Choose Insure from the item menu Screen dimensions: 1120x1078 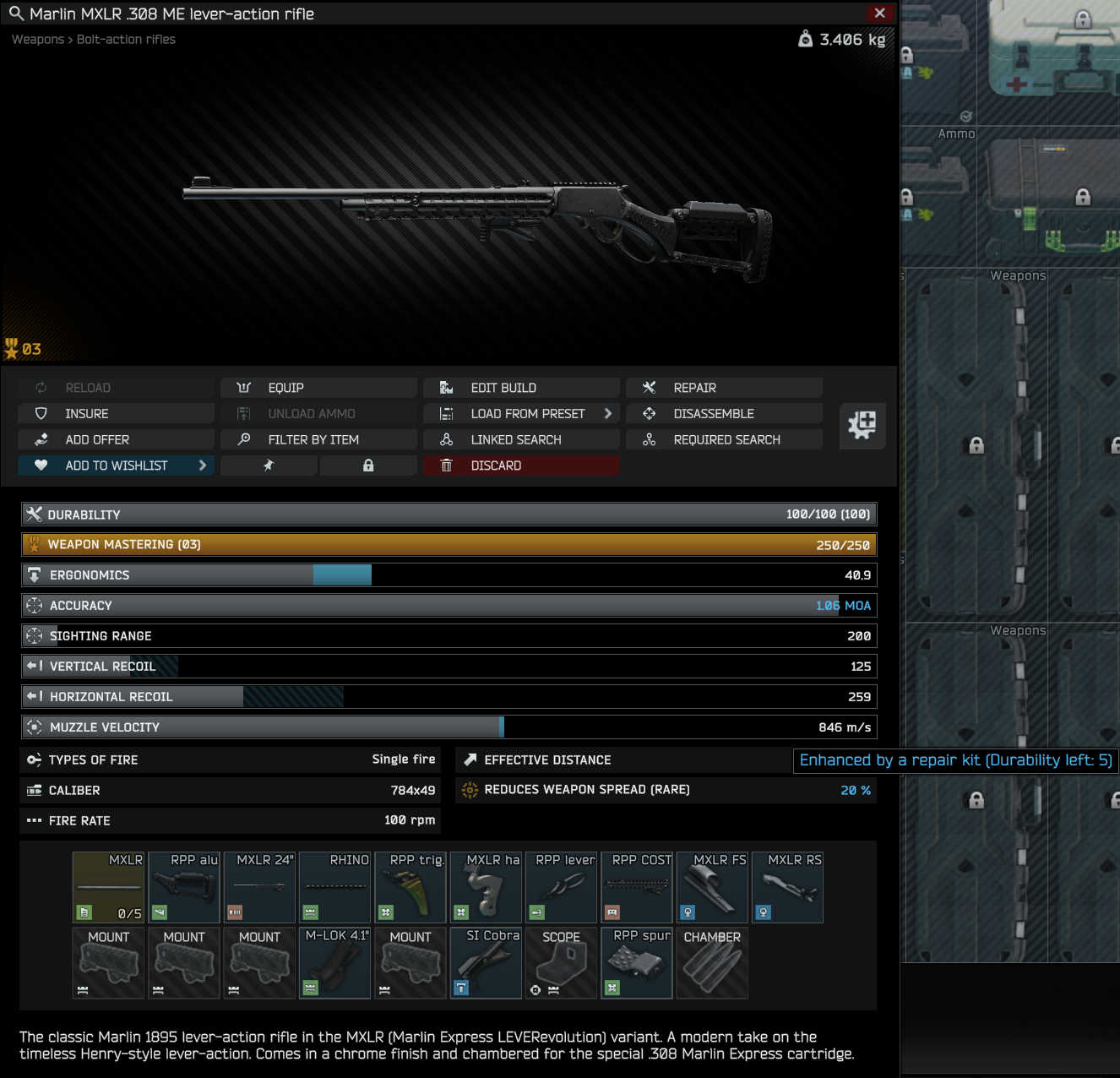point(117,414)
